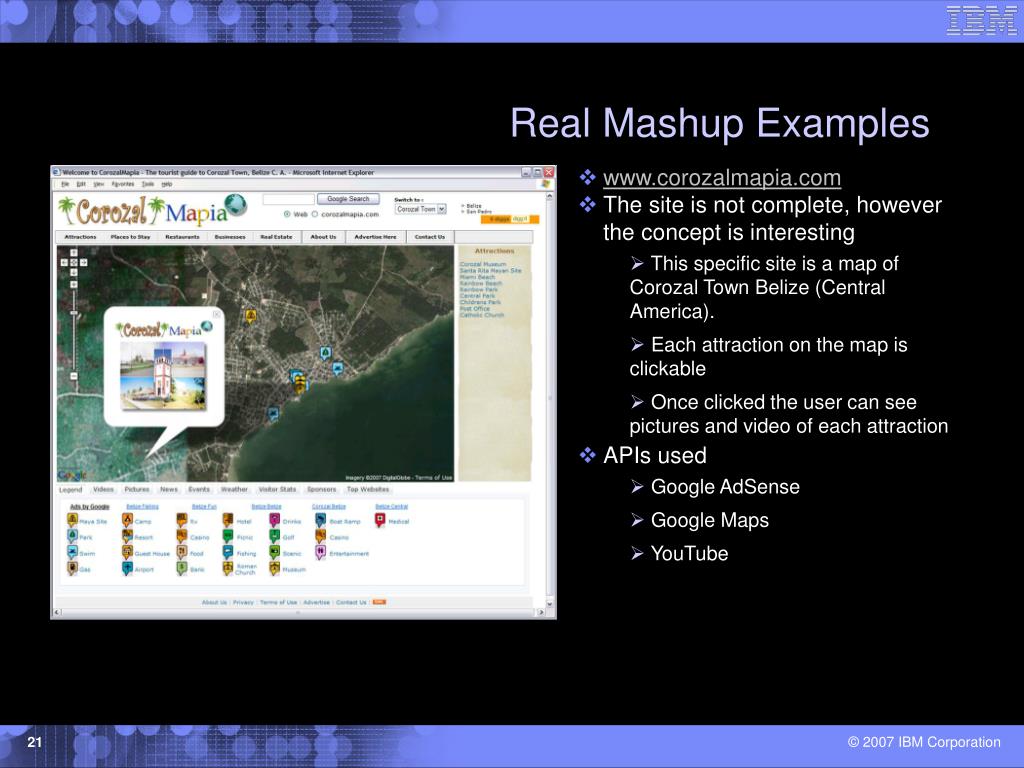Click the Entertainment legend pin icon

tap(320, 552)
